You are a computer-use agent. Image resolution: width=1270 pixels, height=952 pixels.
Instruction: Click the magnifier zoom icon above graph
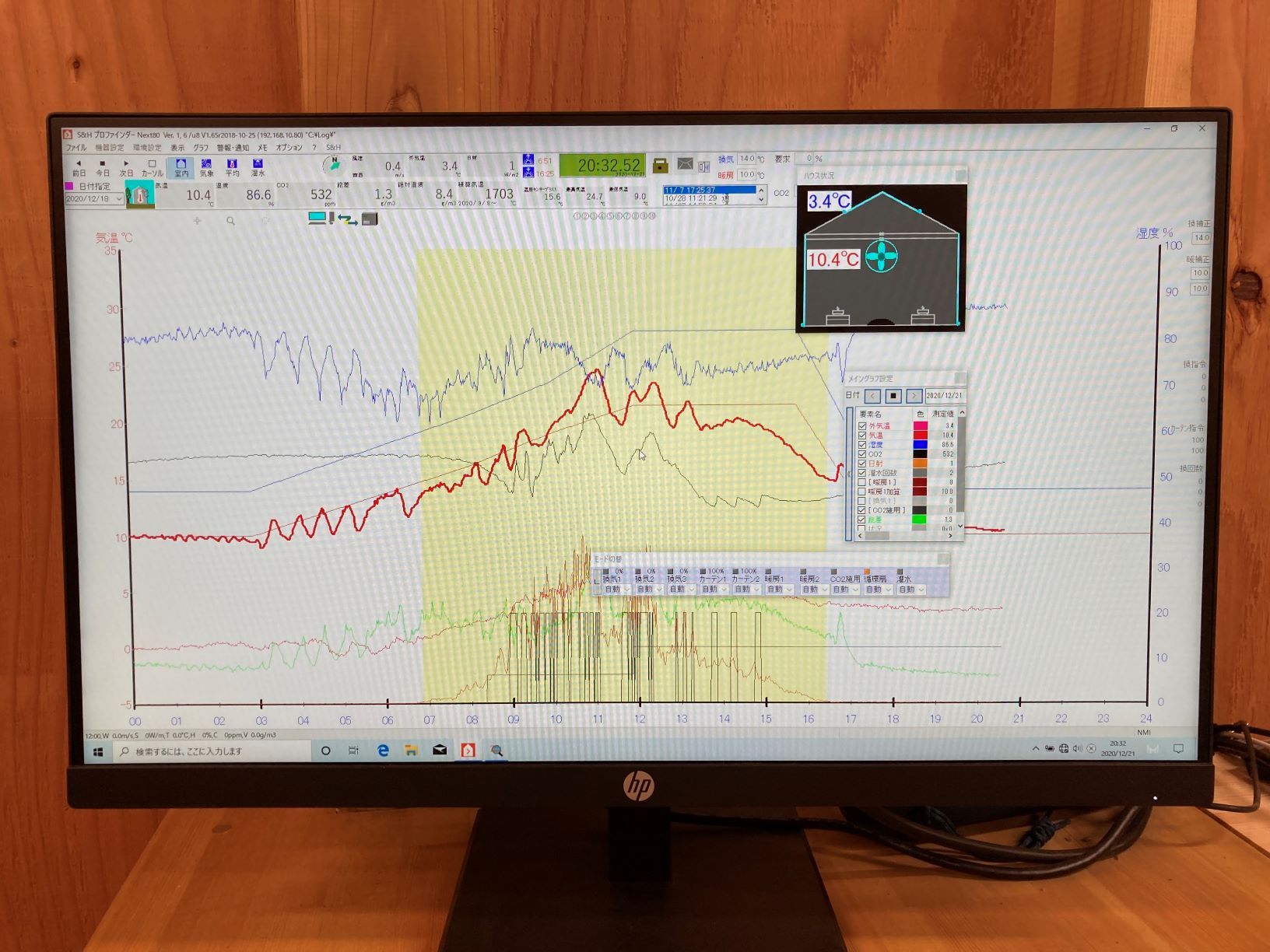230,221
